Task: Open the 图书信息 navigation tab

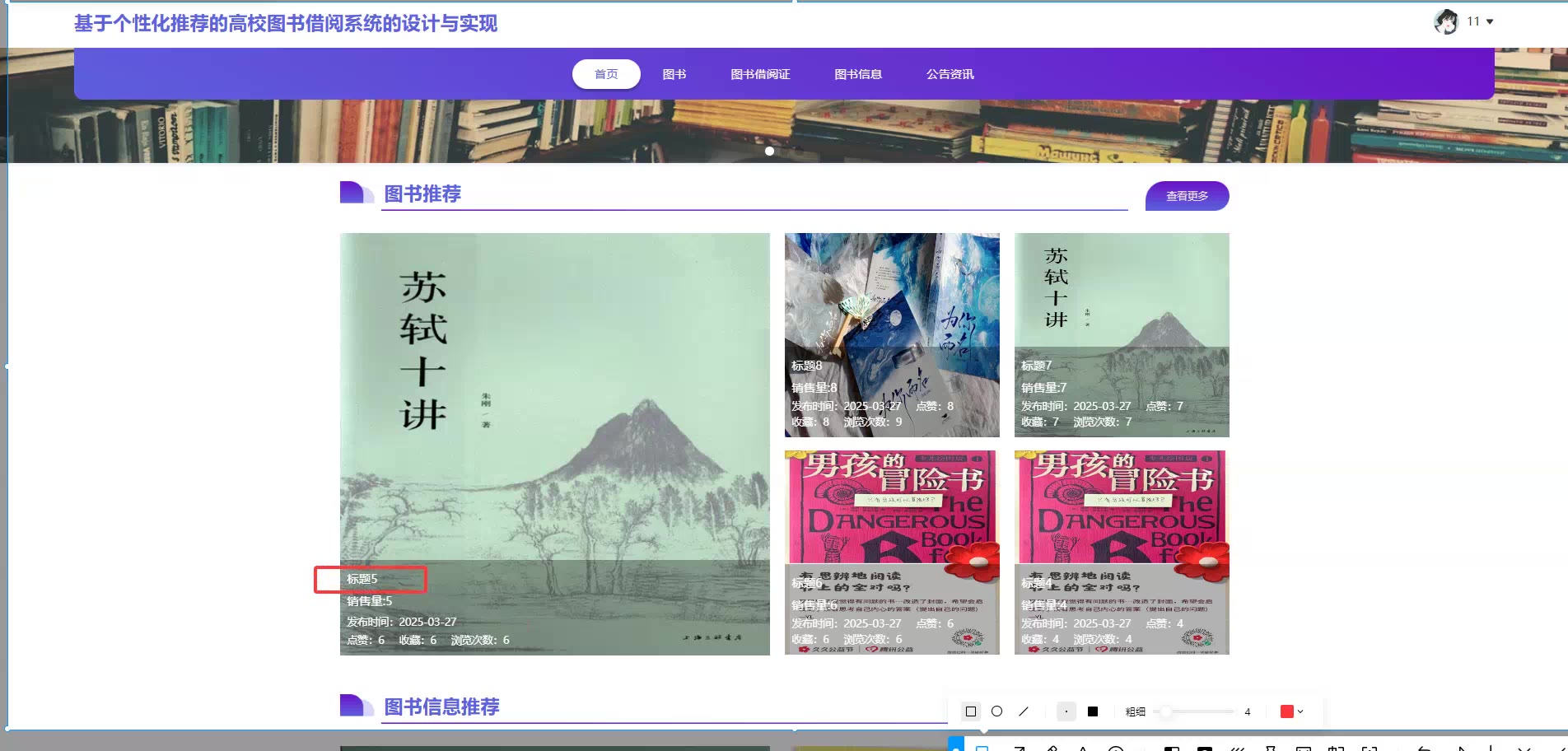Action: (858, 74)
